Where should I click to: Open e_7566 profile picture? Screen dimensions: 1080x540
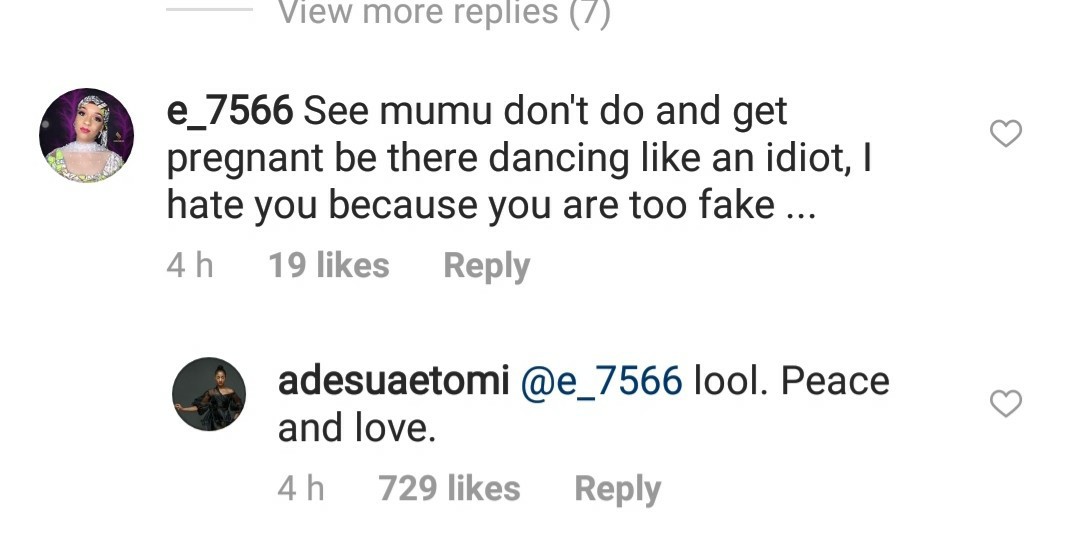[x=86, y=135]
